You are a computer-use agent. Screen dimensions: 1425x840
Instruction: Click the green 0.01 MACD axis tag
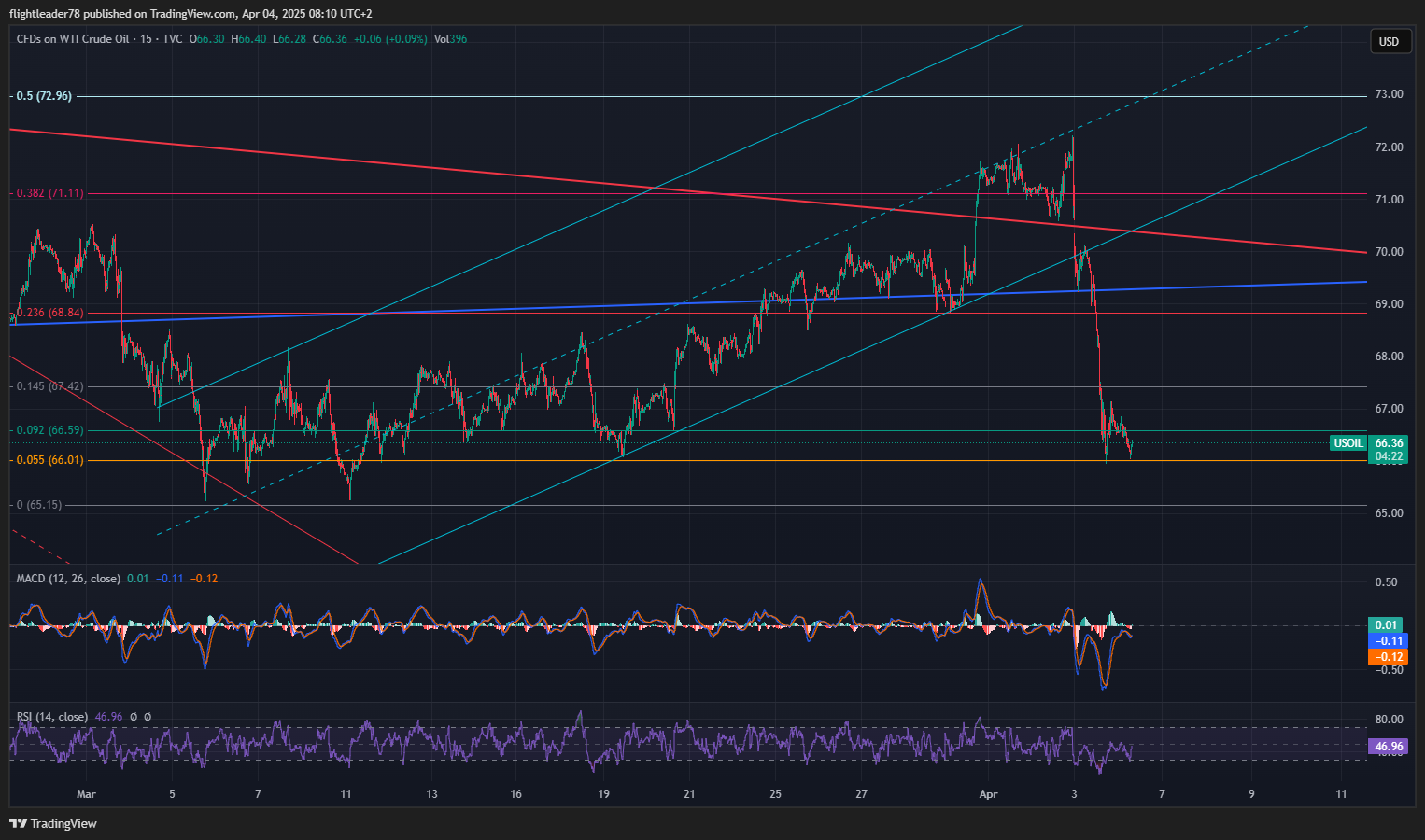tap(1388, 625)
